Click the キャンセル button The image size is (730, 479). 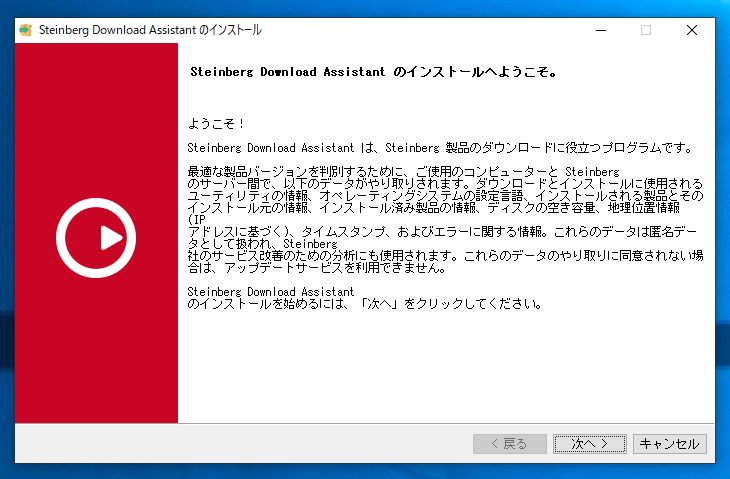tap(669, 444)
